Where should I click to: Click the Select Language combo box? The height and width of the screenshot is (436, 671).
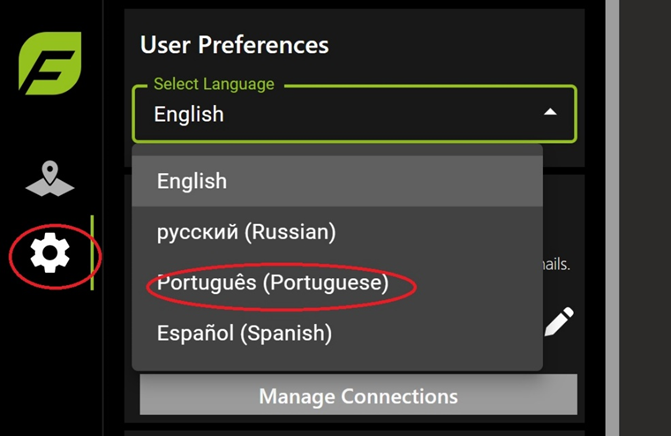355,114
